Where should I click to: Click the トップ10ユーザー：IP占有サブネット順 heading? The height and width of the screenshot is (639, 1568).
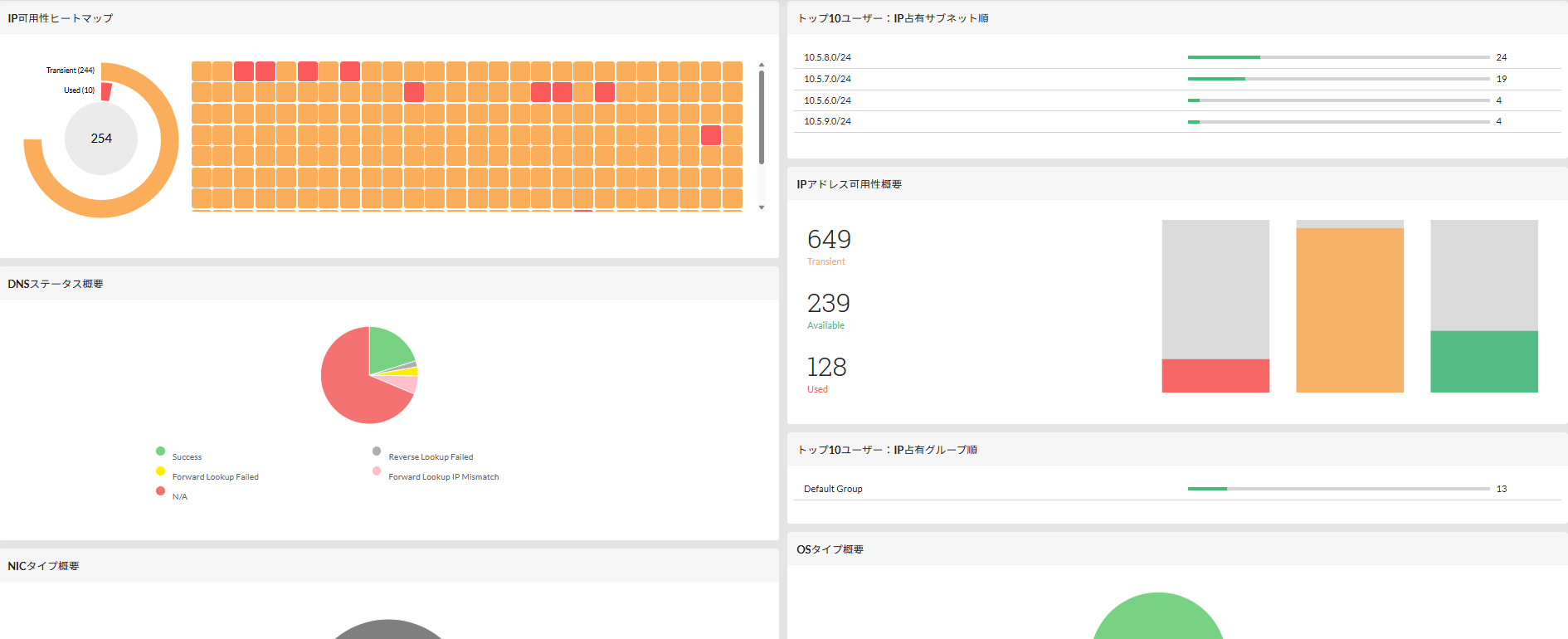point(893,18)
